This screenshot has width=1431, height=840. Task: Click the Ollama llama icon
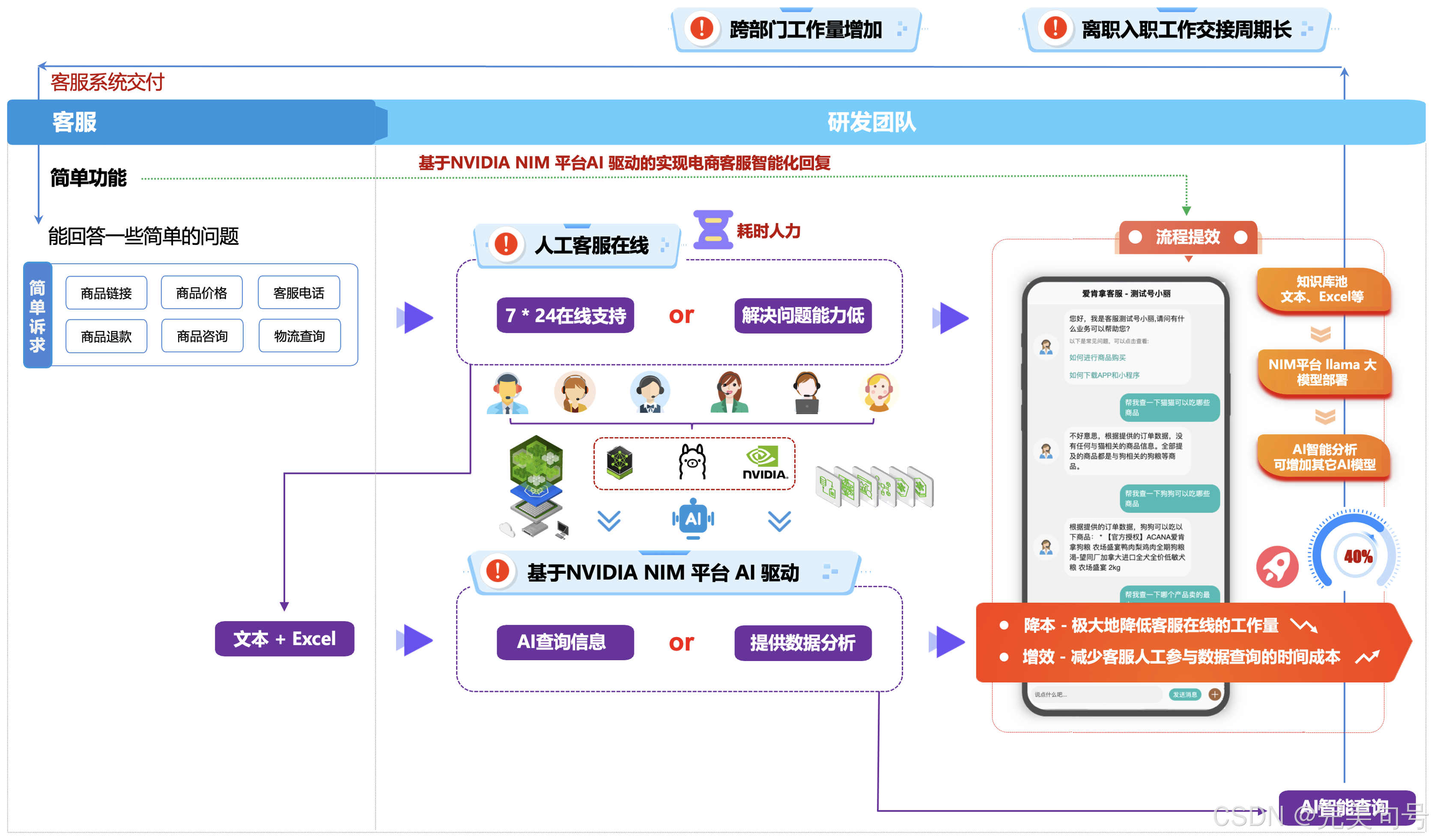point(692,462)
